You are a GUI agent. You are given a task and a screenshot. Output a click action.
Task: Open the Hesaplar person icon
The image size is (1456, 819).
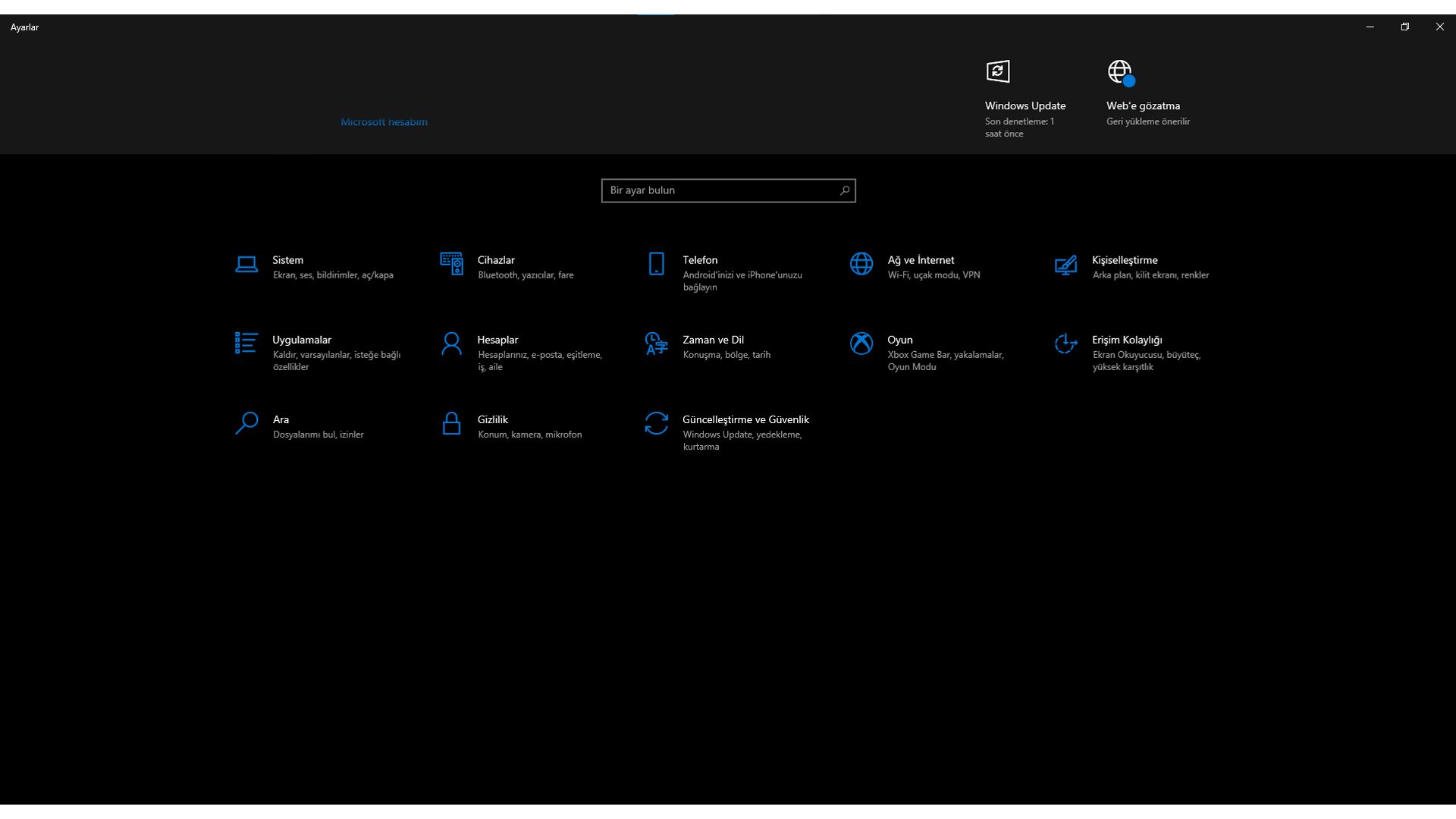point(451,344)
